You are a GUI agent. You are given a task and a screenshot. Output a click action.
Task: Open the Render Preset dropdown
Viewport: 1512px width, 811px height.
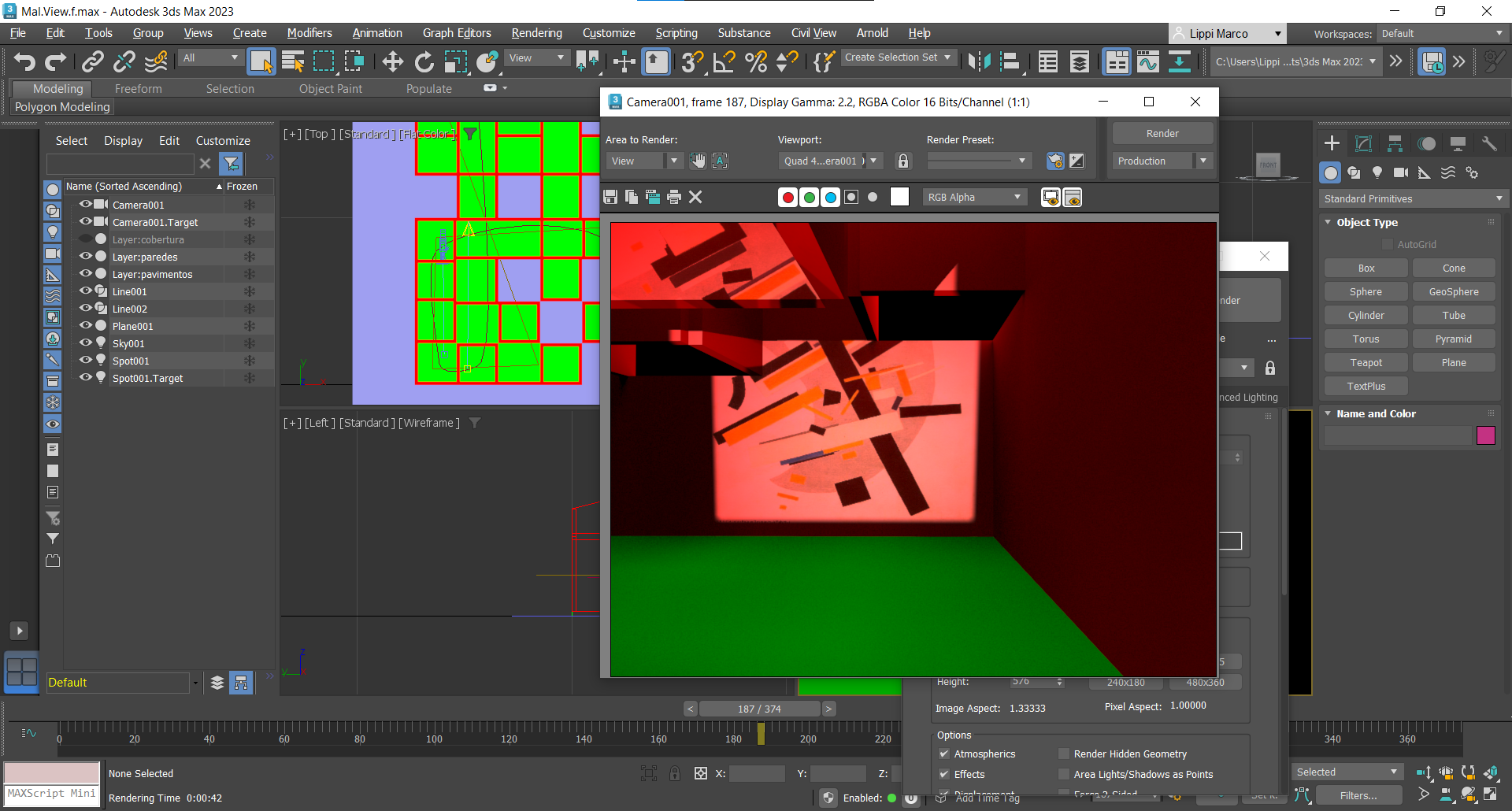979,161
